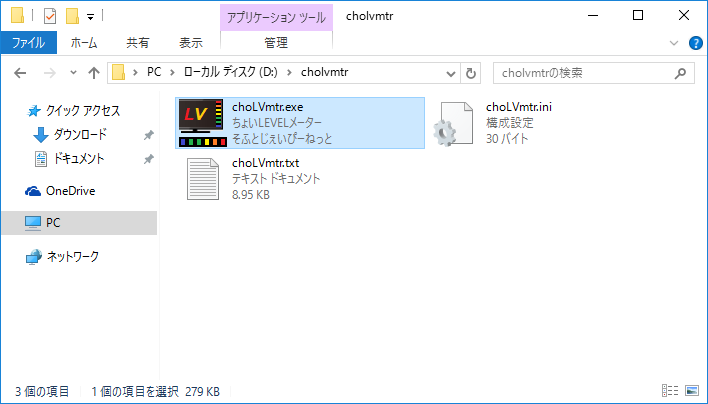Click the OneDrive cloud icon
The width and height of the screenshot is (708, 404).
tap(33, 191)
